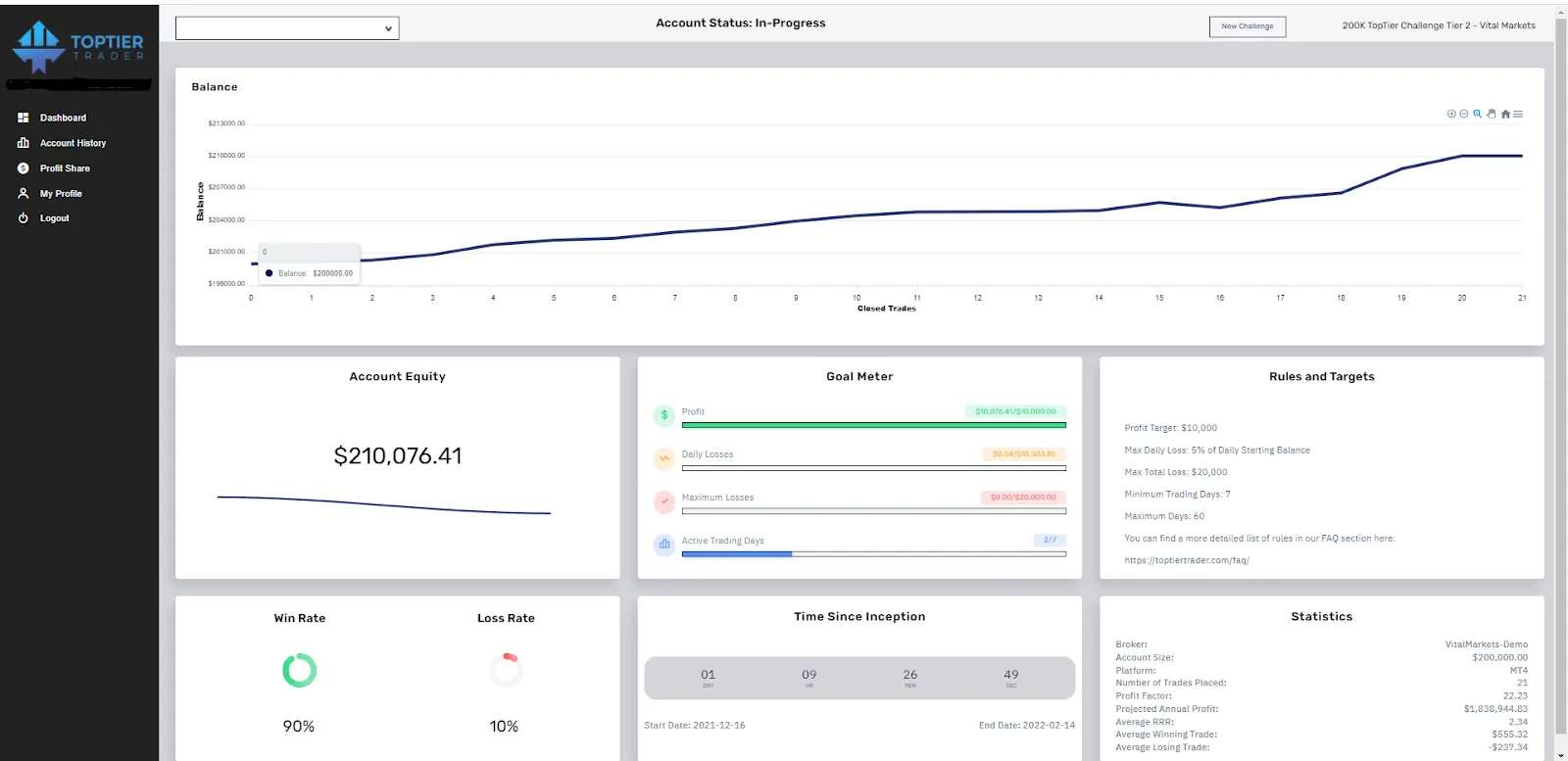Go to Account History page
Image resolution: width=1568 pixels, height=761 pixels.
click(73, 143)
